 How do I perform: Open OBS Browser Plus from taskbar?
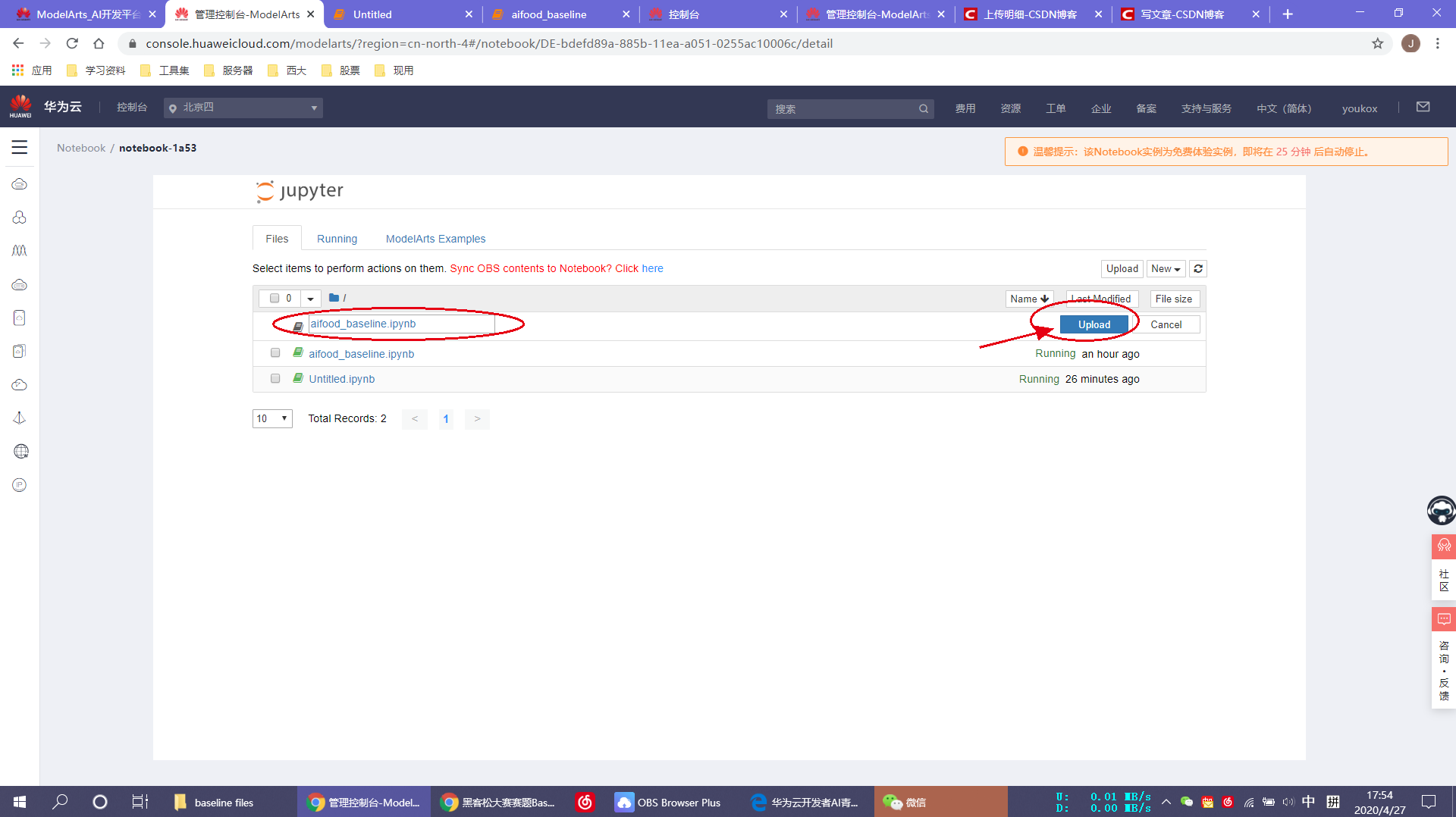pos(668,802)
